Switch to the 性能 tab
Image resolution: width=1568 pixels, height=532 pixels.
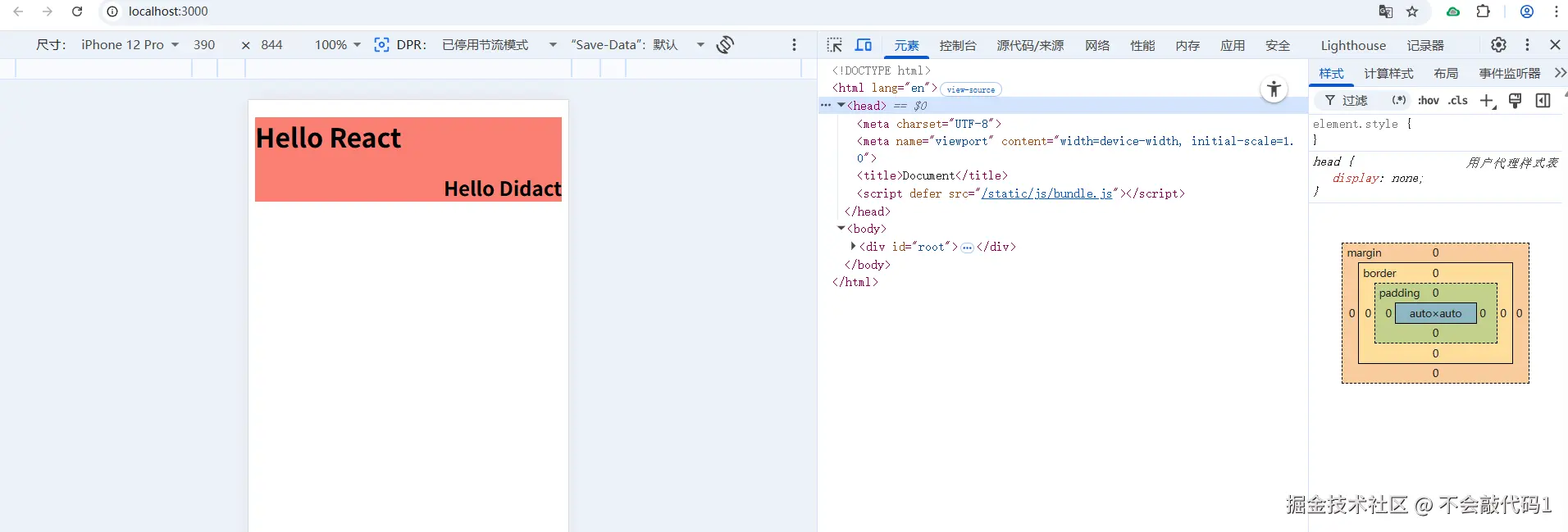(1142, 46)
